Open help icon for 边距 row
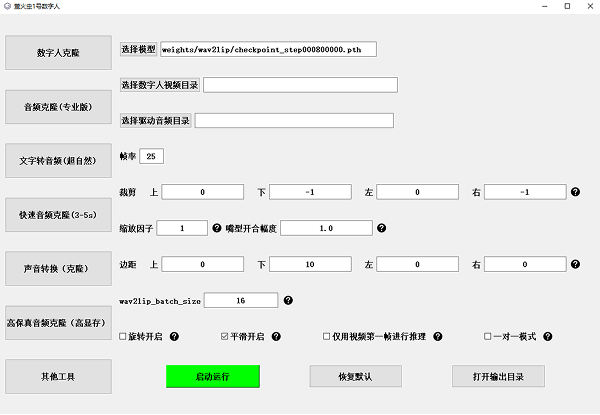Image resolution: width=600 pixels, height=415 pixels. (x=575, y=264)
